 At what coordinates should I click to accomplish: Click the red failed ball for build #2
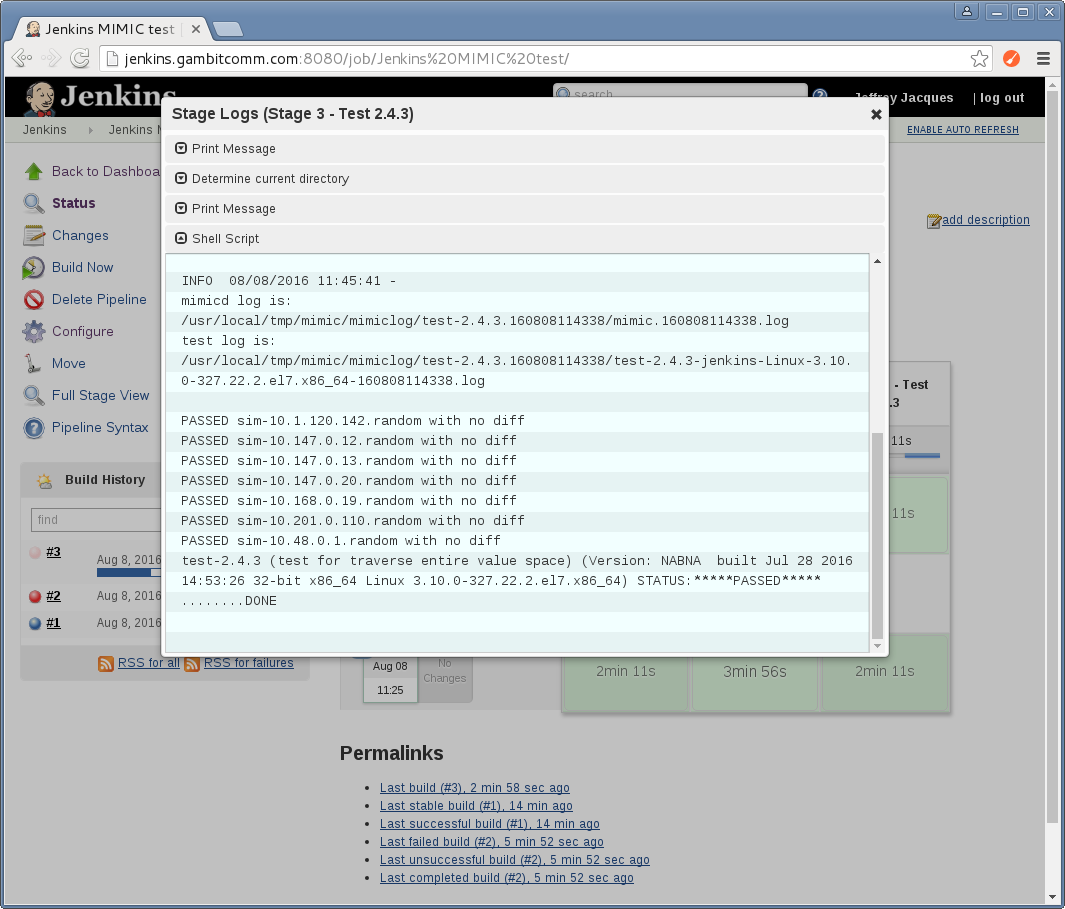(x=35, y=596)
